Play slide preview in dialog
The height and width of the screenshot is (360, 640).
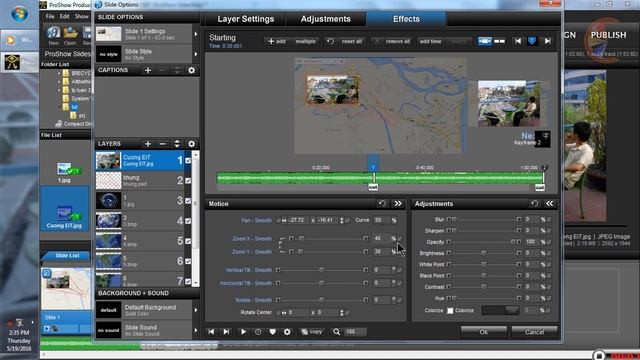coord(243,332)
